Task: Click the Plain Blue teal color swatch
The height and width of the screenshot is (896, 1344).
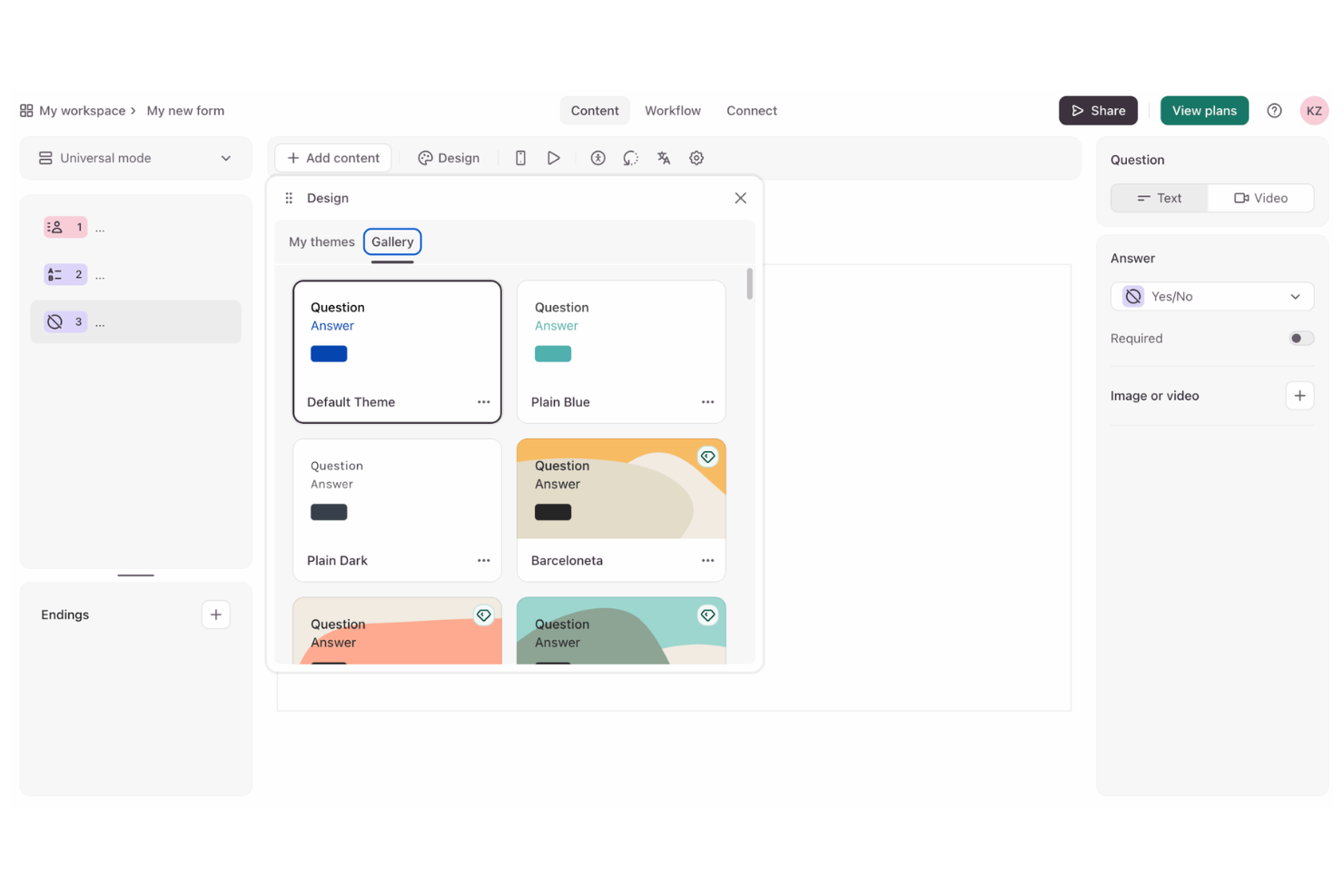Action: 553,354
